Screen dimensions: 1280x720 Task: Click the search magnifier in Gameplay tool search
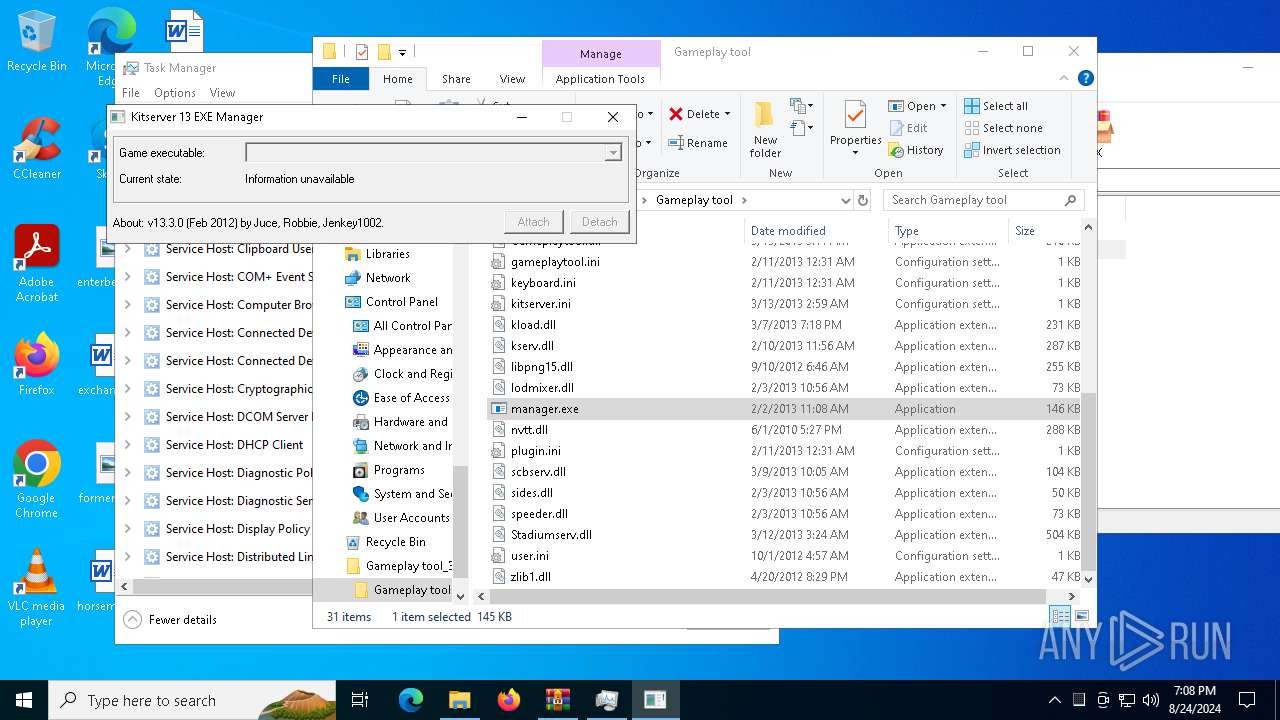[1070, 200]
